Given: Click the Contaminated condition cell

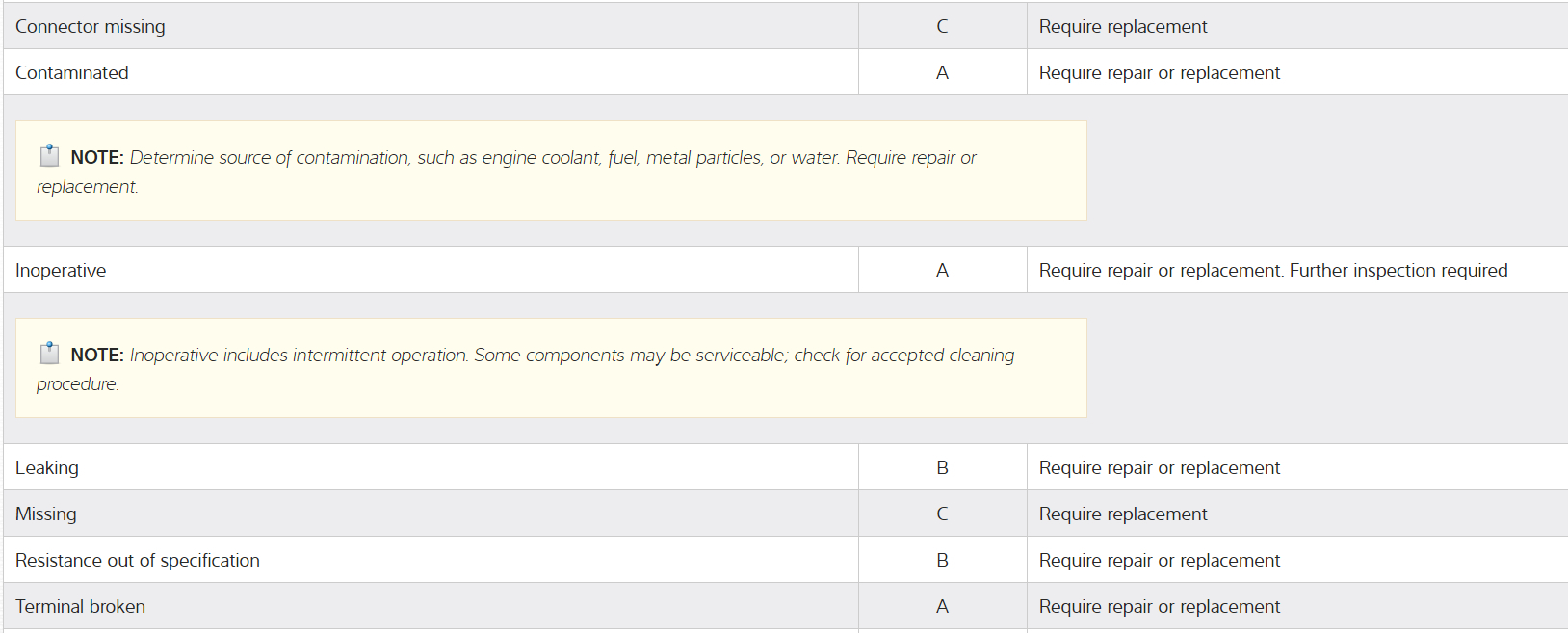Looking at the screenshot, I should (72, 73).
